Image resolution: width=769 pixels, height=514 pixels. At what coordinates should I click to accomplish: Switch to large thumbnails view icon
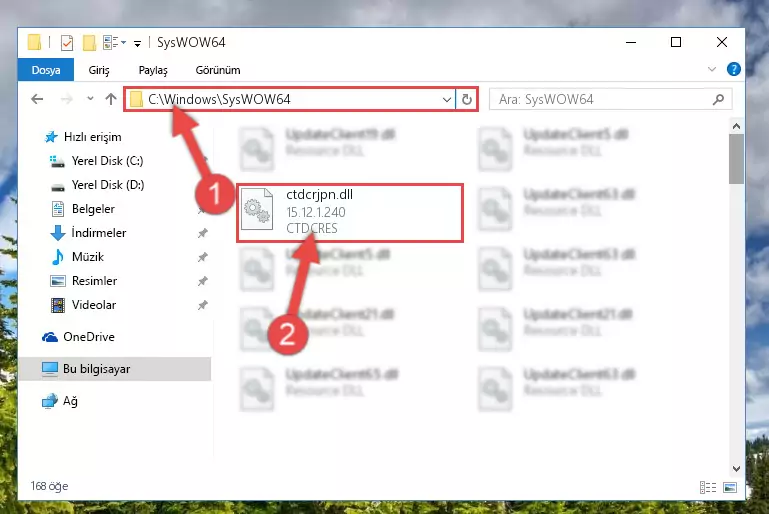730,488
